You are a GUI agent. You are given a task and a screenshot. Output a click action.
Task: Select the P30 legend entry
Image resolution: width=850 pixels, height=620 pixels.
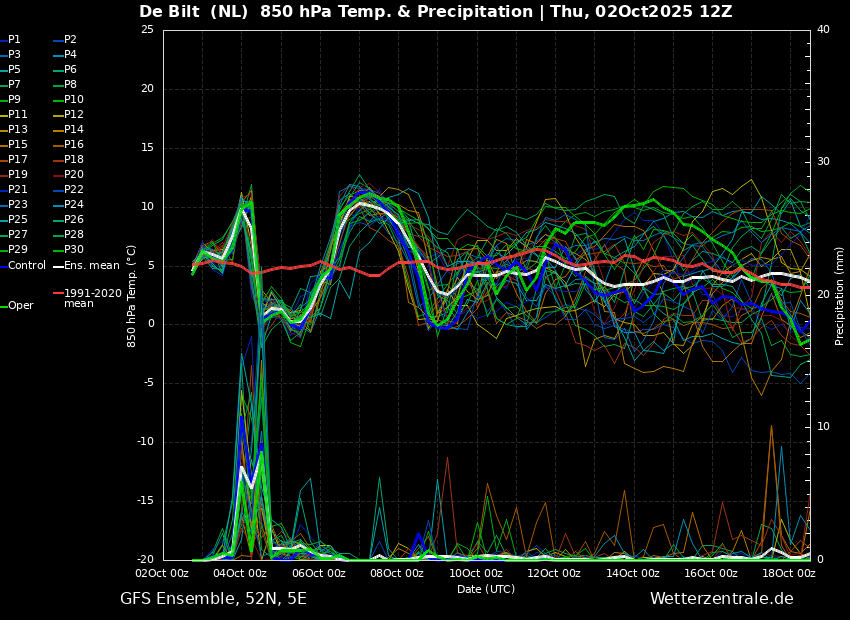[74, 250]
